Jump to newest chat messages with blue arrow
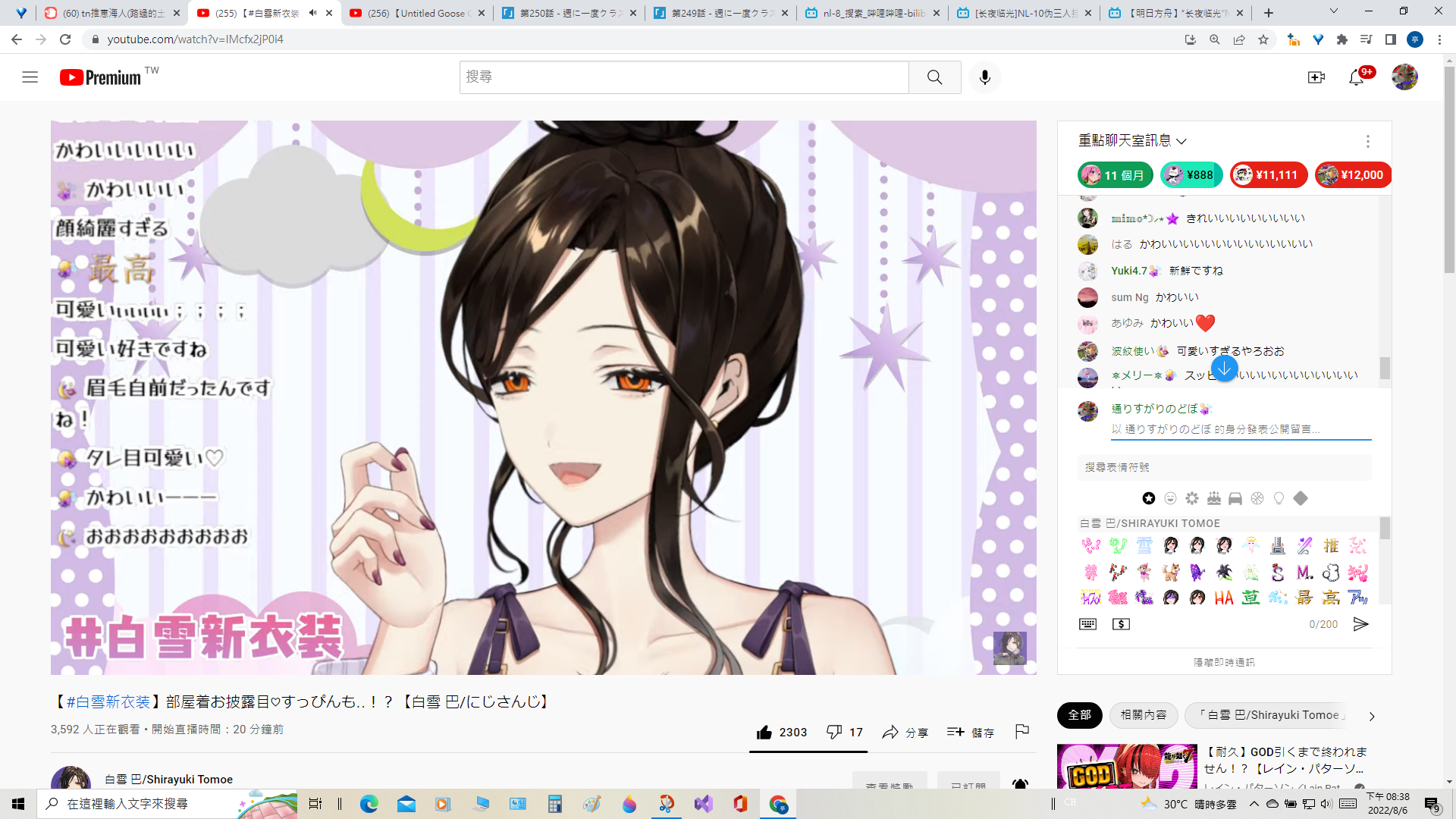This screenshot has width=1456, height=819. [1224, 369]
